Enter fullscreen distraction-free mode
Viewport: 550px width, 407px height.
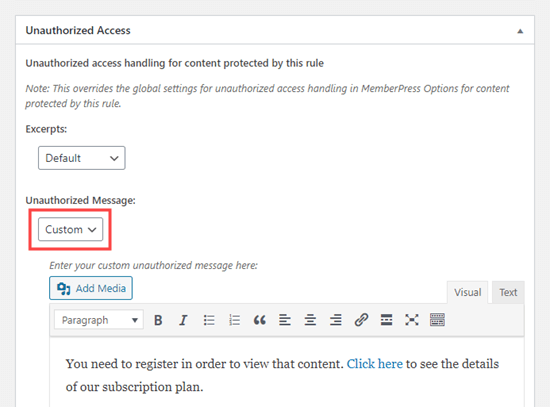point(412,320)
